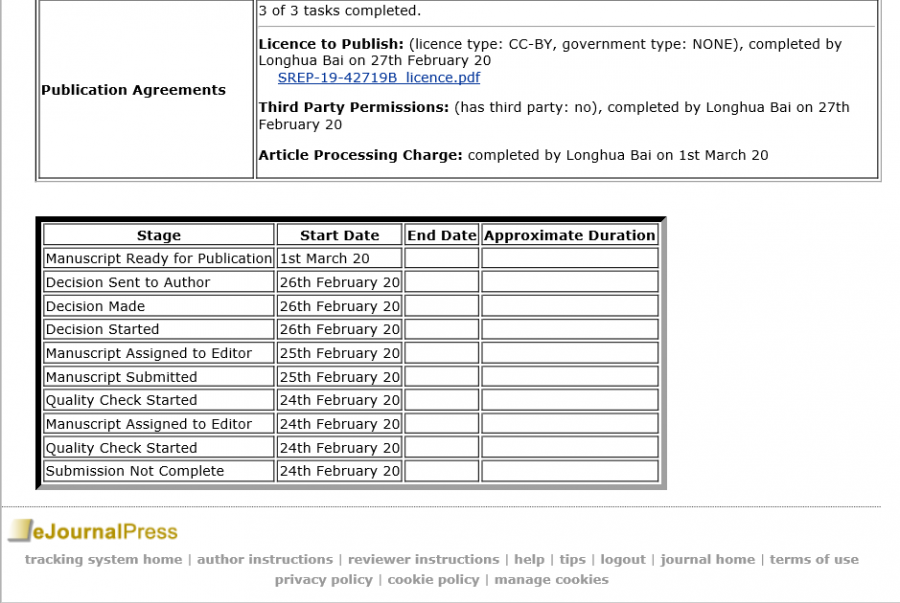Select the Manuscript Ready for Publication row
The image size is (900, 603).
(158, 258)
